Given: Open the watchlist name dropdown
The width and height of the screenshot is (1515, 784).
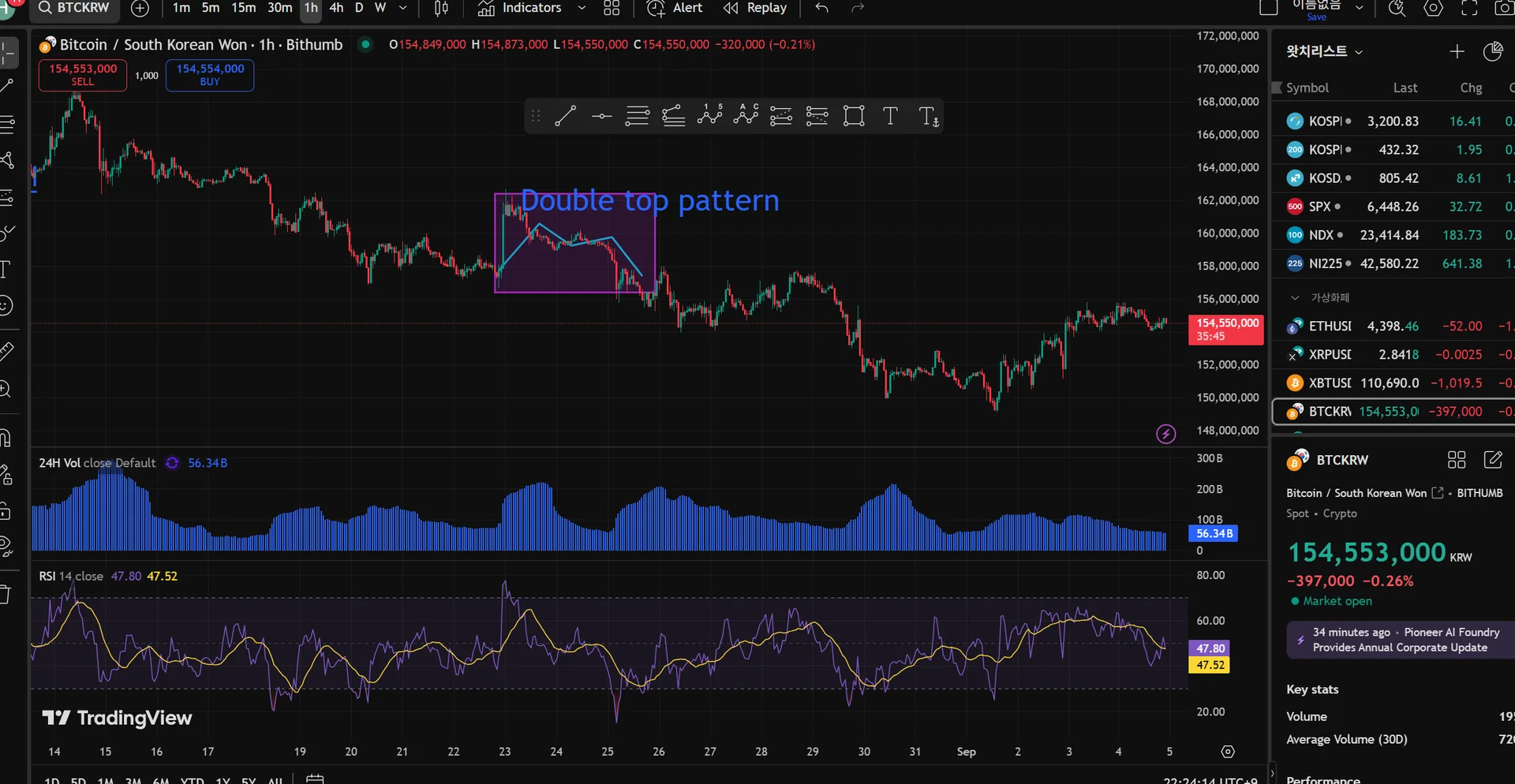Looking at the screenshot, I should [1324, 52].
